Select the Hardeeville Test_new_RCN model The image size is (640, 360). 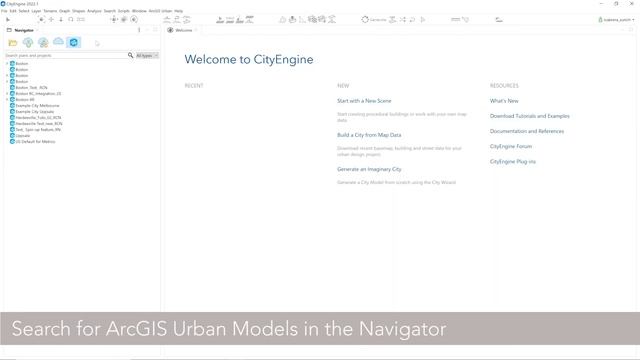(36, 123)
